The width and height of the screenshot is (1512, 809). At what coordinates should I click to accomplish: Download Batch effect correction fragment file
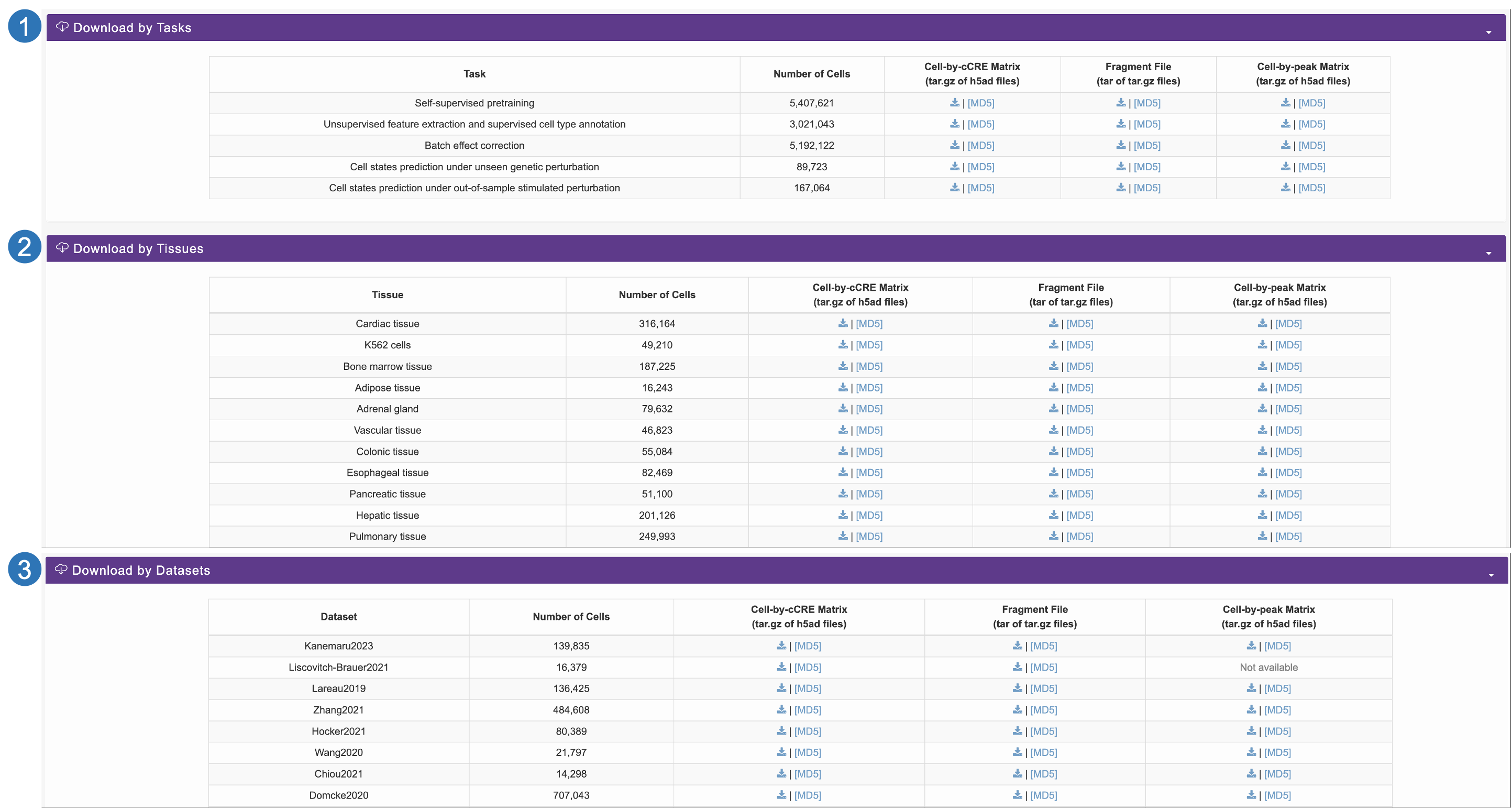click(1120, 145)
